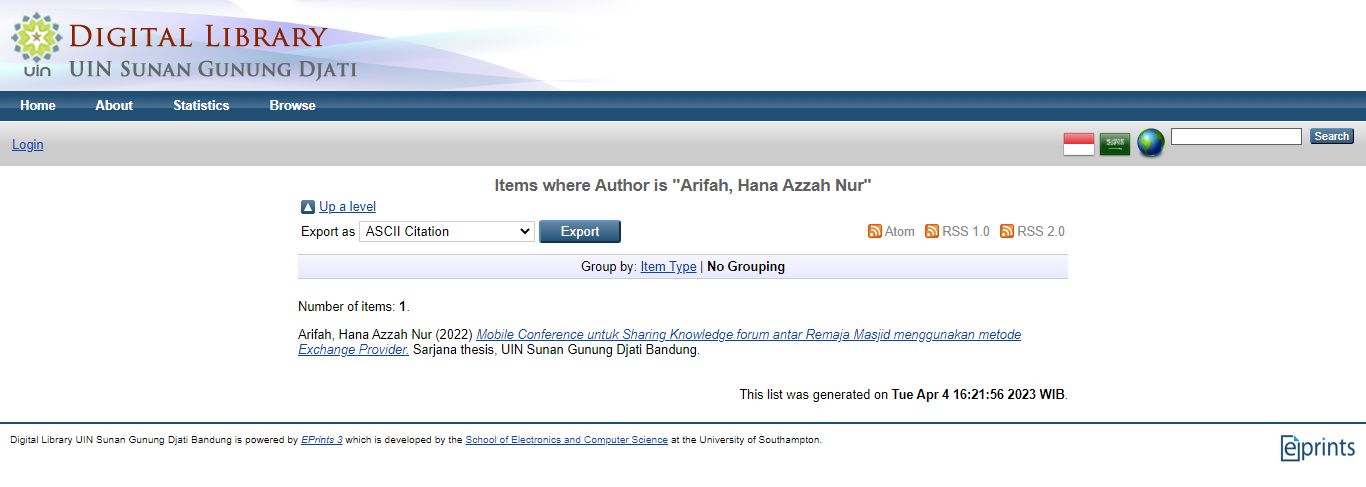This screenshot has height=487, width=1366.
Task: Click the RSS 2.0 feed icon
Action: click(x=1007, y=231)
